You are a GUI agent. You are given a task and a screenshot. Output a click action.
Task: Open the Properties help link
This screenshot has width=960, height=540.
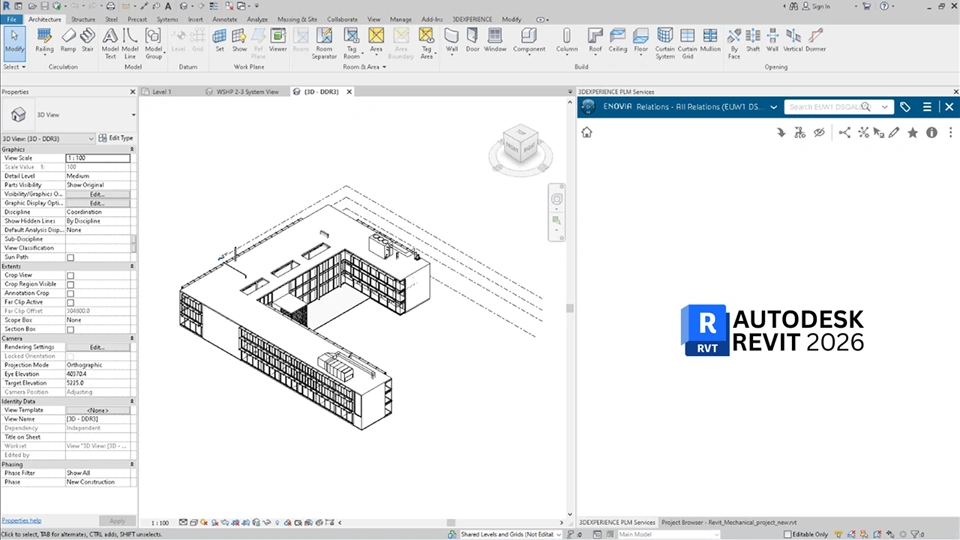coord(21,520)
